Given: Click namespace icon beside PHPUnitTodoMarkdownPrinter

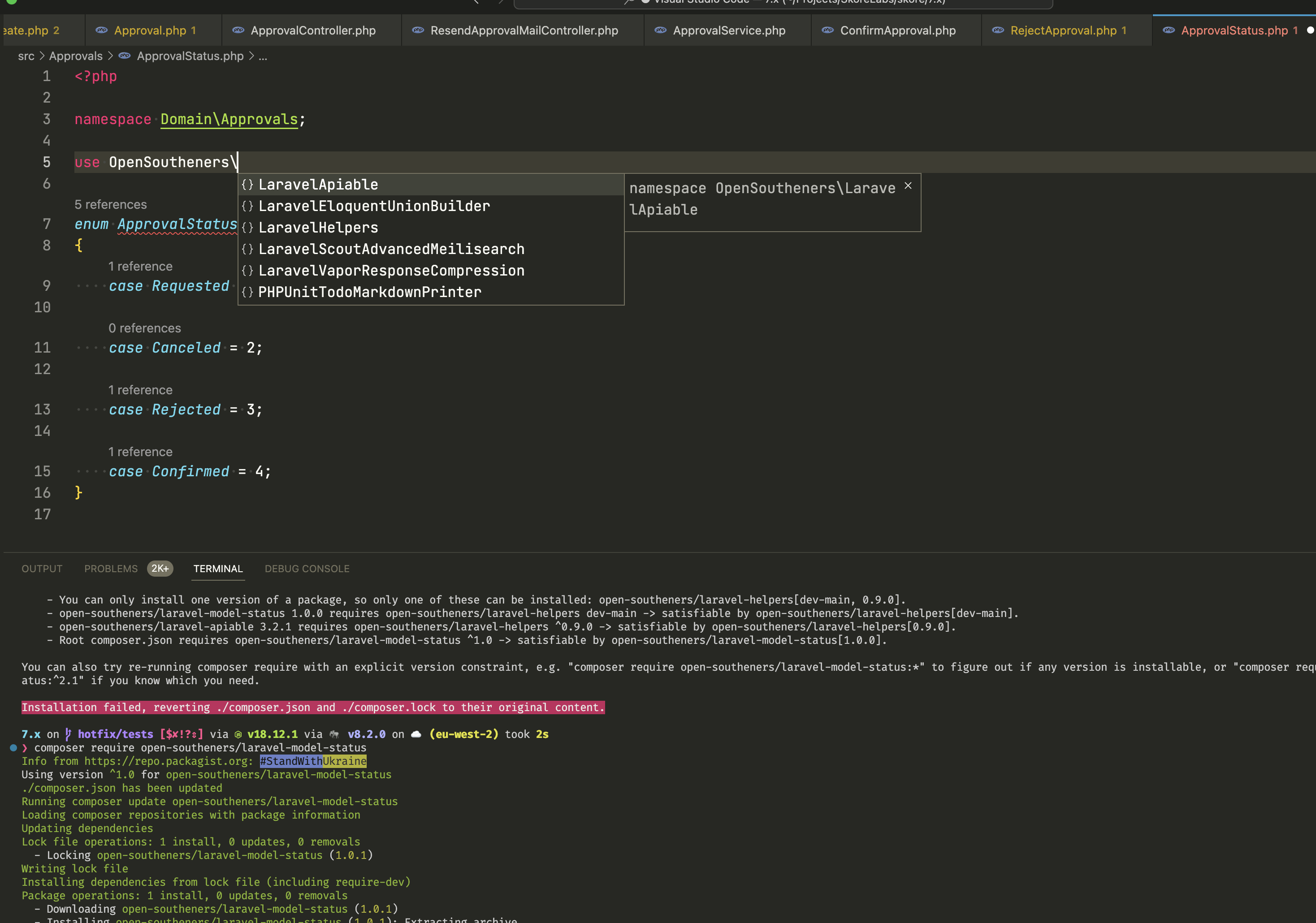Looking at the screenshot, I should tap(247, 292).
